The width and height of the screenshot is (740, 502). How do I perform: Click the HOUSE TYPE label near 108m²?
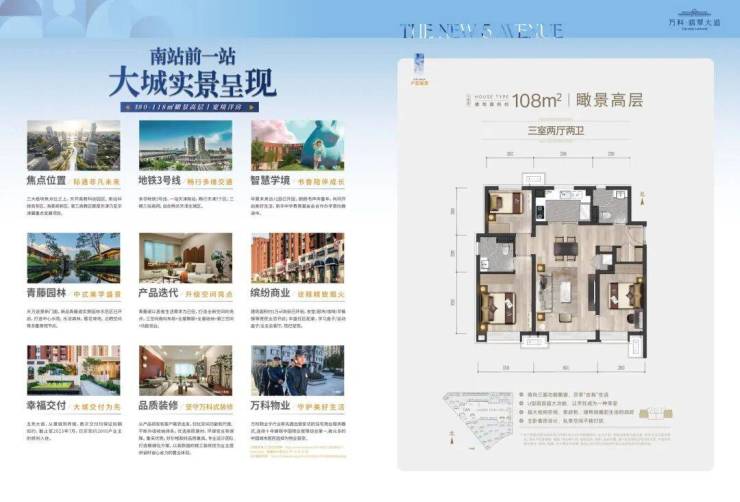pyautogui.click(x=491, y=96)
